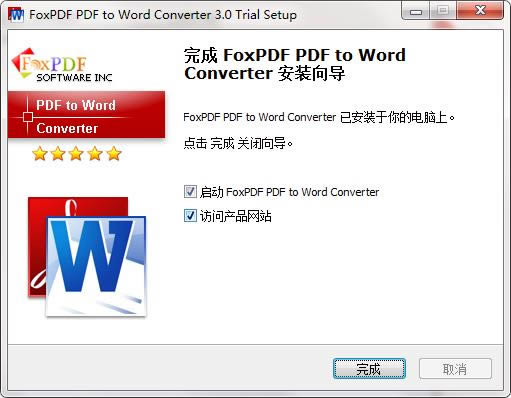
Task: Click the 完成 button to finish setup
Action: (369, 369)
